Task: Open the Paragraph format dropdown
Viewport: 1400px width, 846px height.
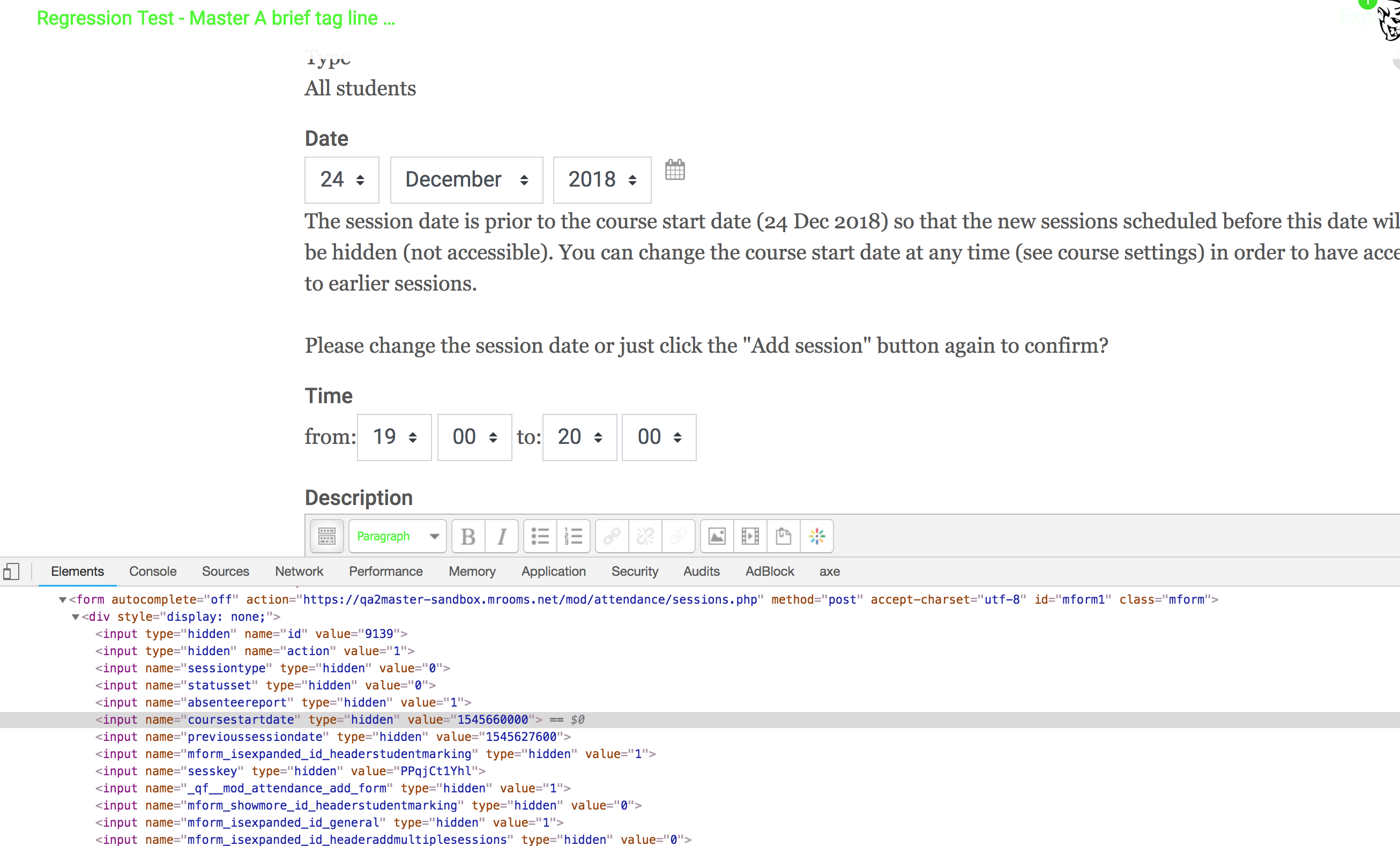Action: tap(397, 536)
